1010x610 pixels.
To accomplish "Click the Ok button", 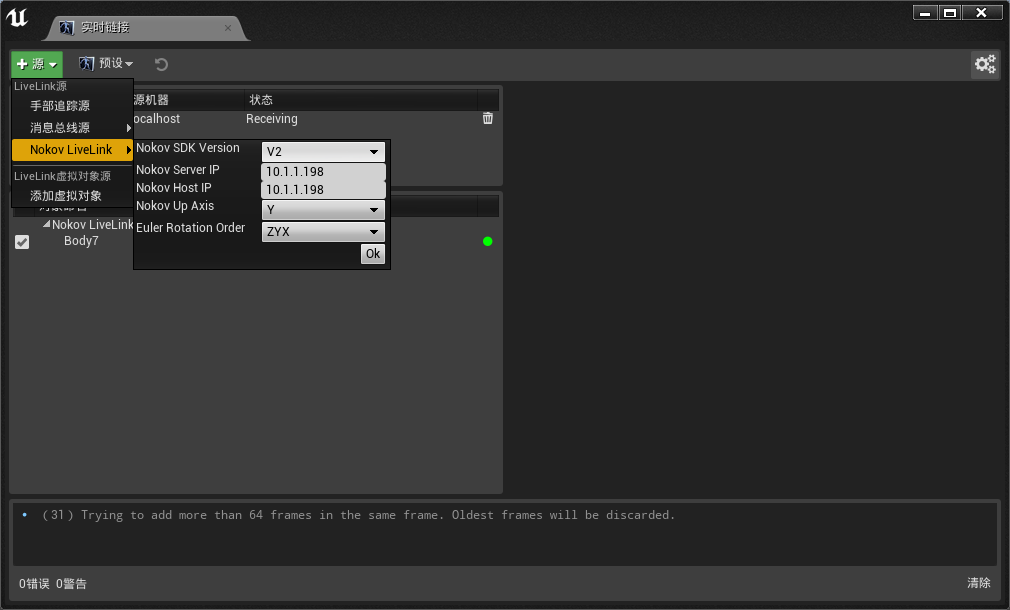I will 373,254.
